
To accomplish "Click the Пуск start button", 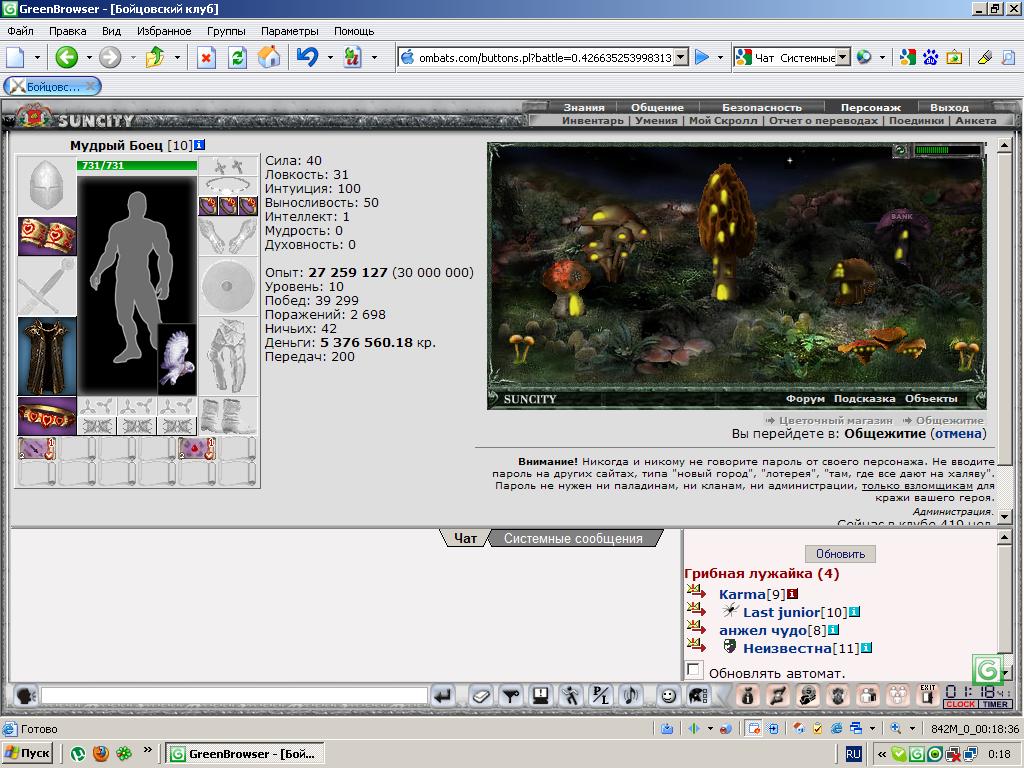I will coord(27,754).
